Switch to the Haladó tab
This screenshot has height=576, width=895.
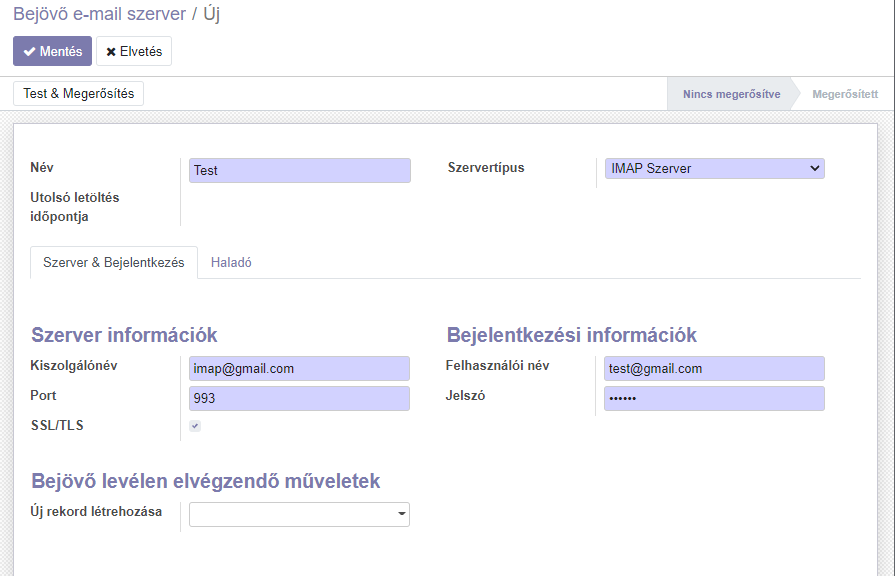click(231, 263)
